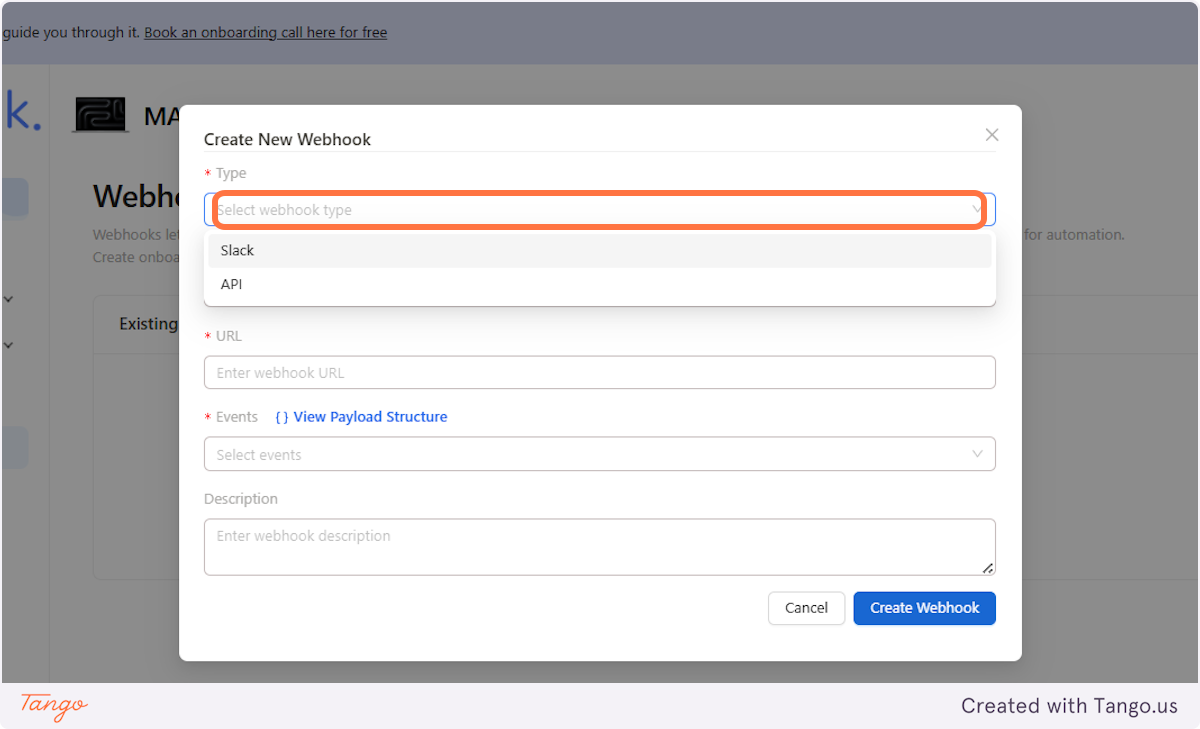
Task: Close the Create New Webhook dialog
Action: coord(992,135)
